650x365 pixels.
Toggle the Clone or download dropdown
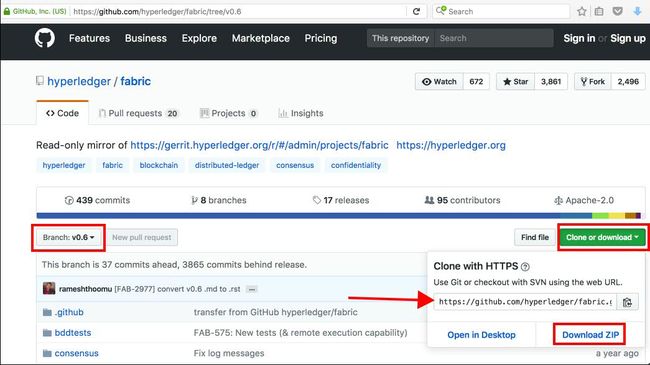coord(602,237)
